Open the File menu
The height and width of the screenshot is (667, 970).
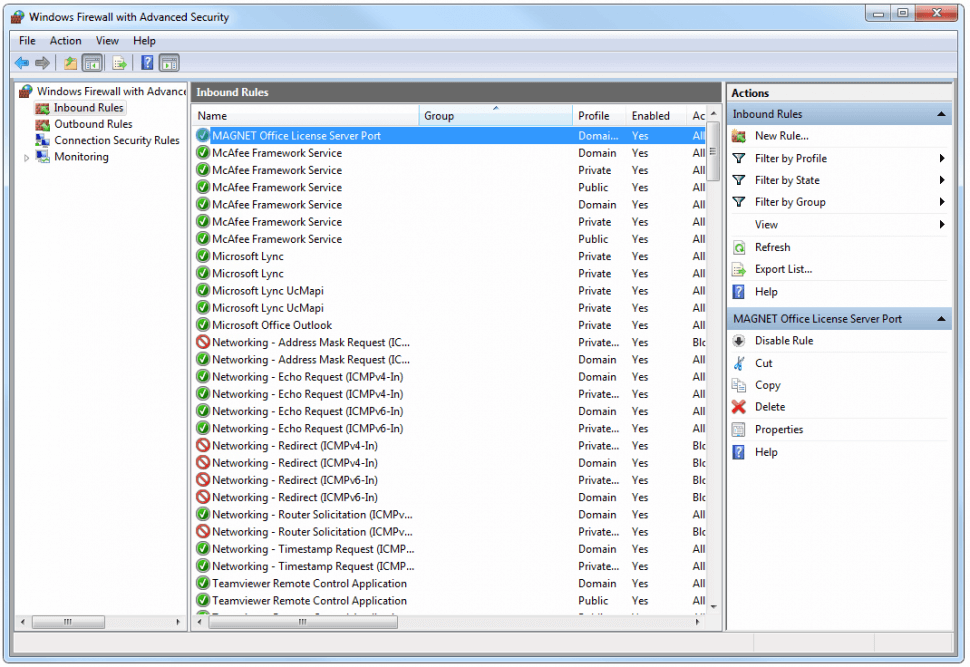[27, 41]
